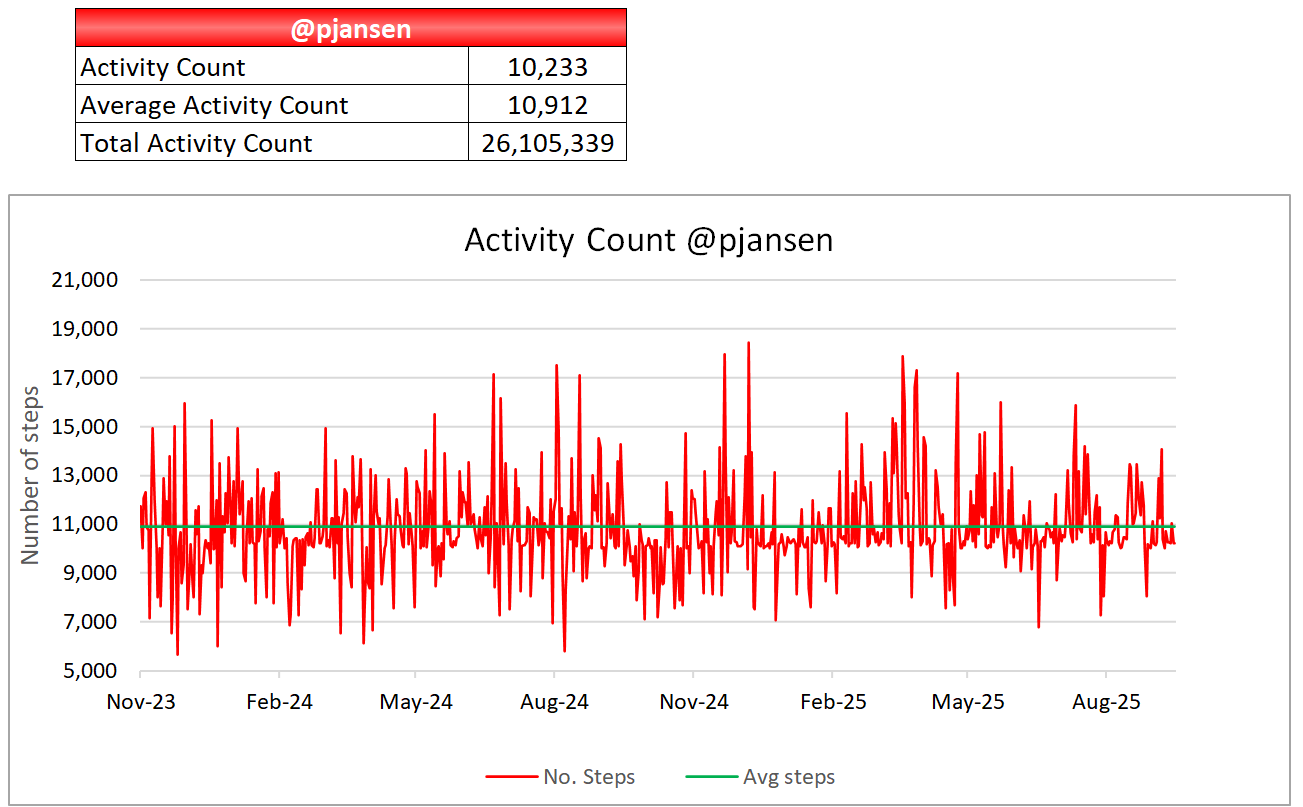Click the Aug-25 x-axis label
The width and height of the screenshot is (1303, 807).
(x=1105, y=702)
